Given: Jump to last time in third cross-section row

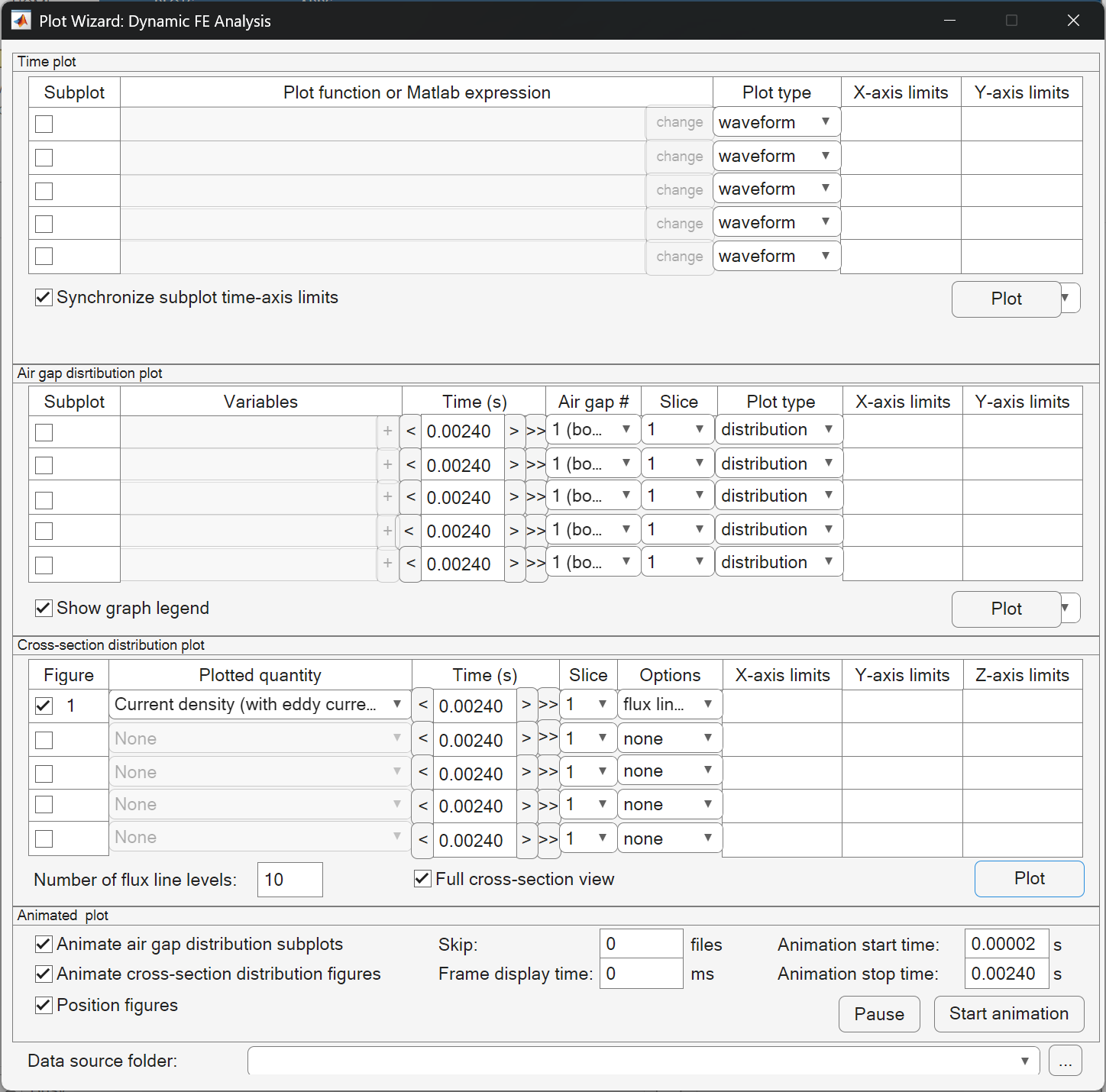Looking at the screenshot, I should [548, 773].
